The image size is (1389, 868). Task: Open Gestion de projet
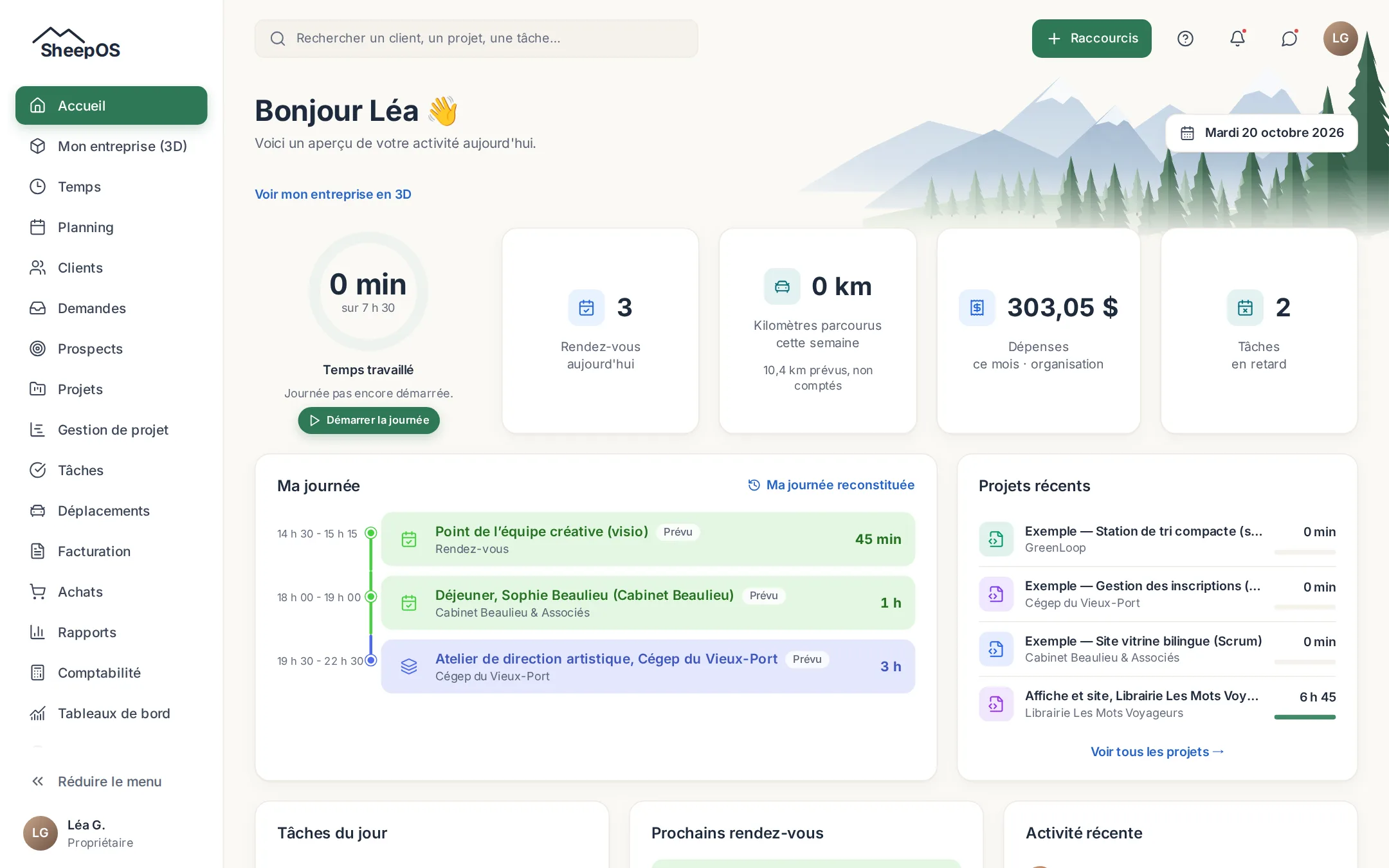tap(111, 429)
